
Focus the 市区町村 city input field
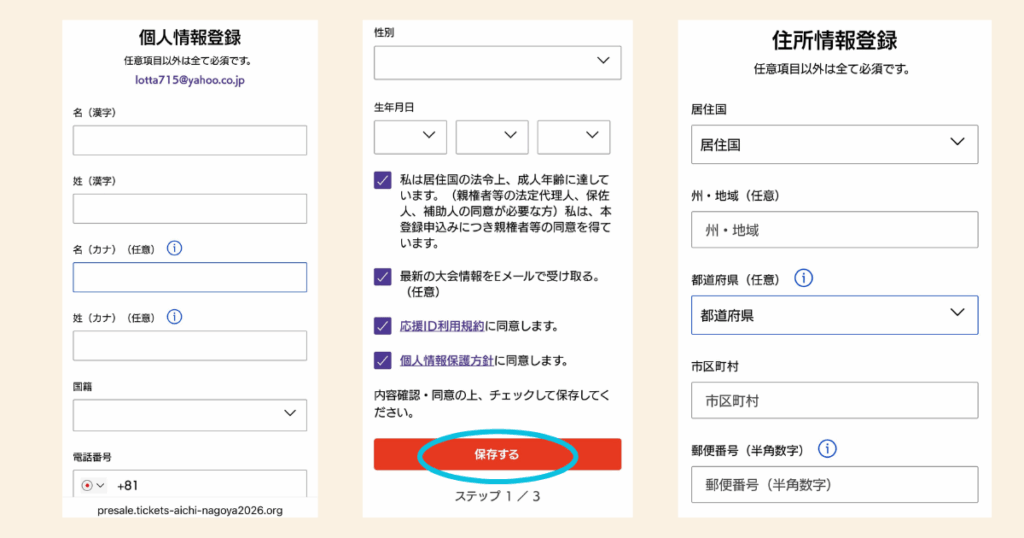pos(834,400)
